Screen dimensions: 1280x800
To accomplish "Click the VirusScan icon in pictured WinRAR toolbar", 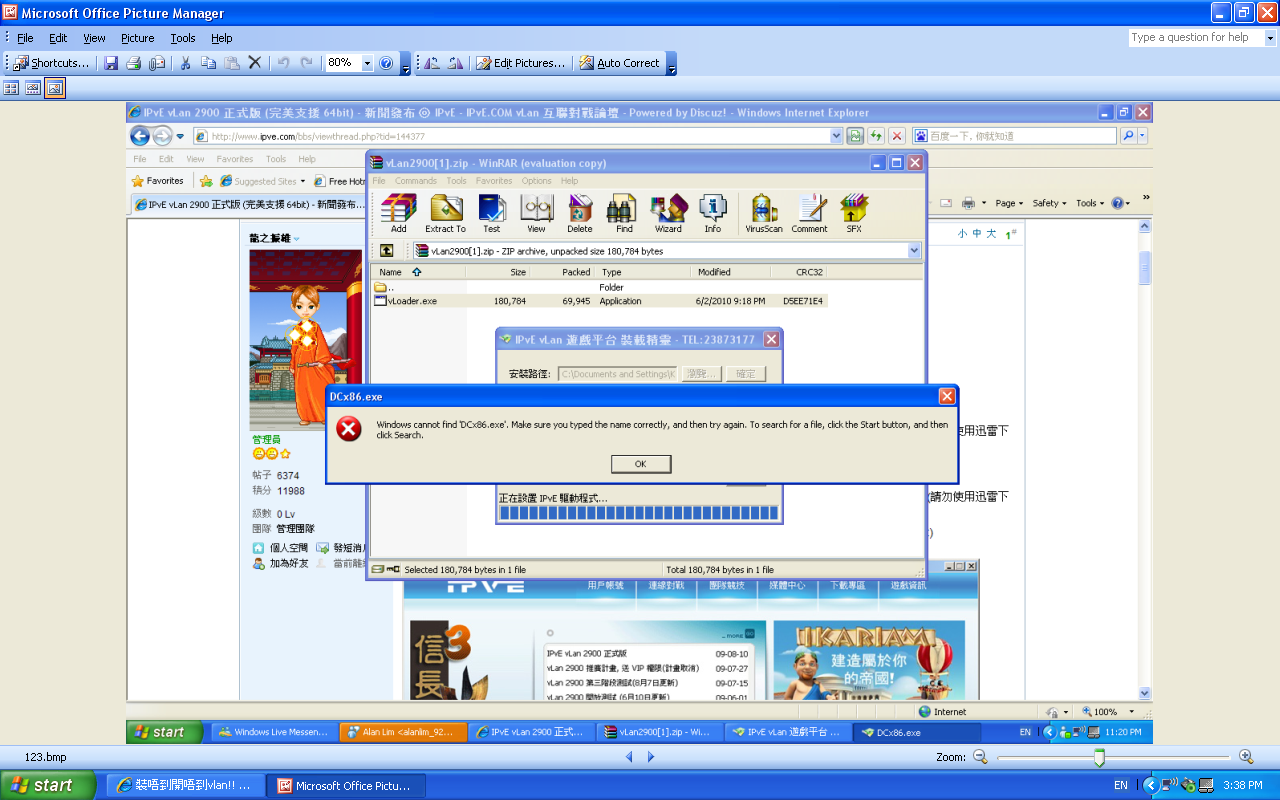I will tap(764, 213).
